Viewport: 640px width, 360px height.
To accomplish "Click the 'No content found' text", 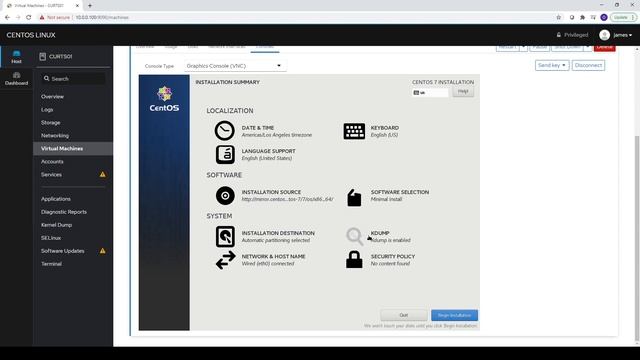I will (x=390, y=264).
